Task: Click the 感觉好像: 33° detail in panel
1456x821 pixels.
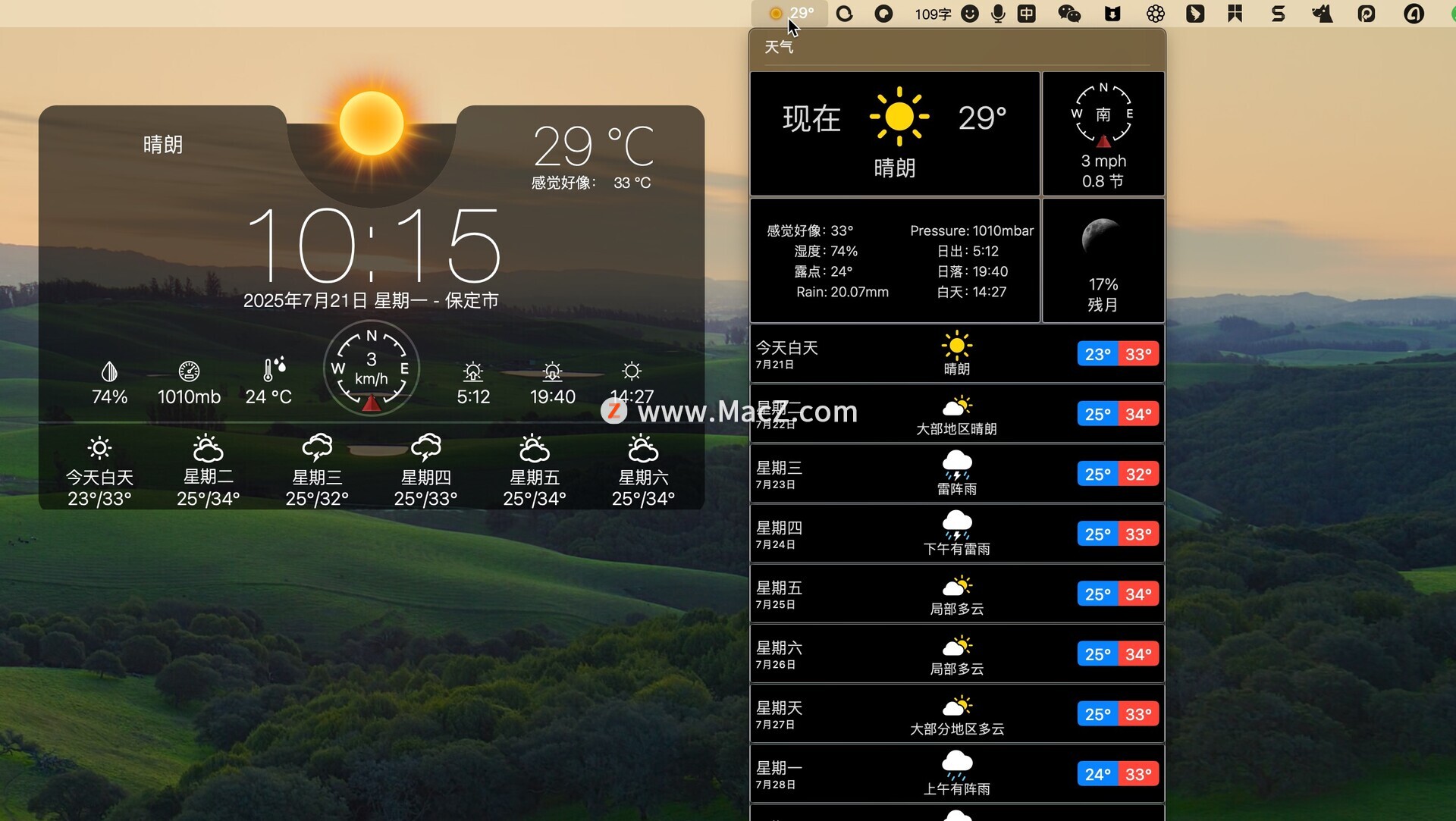Action: pyautogui.click(x=810, y=230)
